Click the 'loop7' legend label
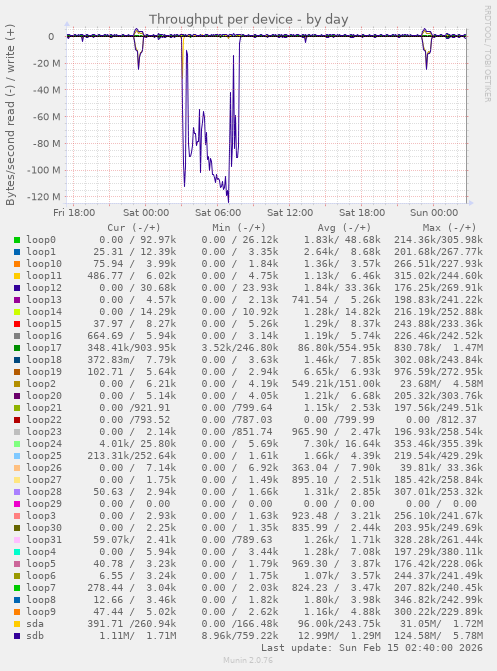497x671 pixels. click(41, 588)
